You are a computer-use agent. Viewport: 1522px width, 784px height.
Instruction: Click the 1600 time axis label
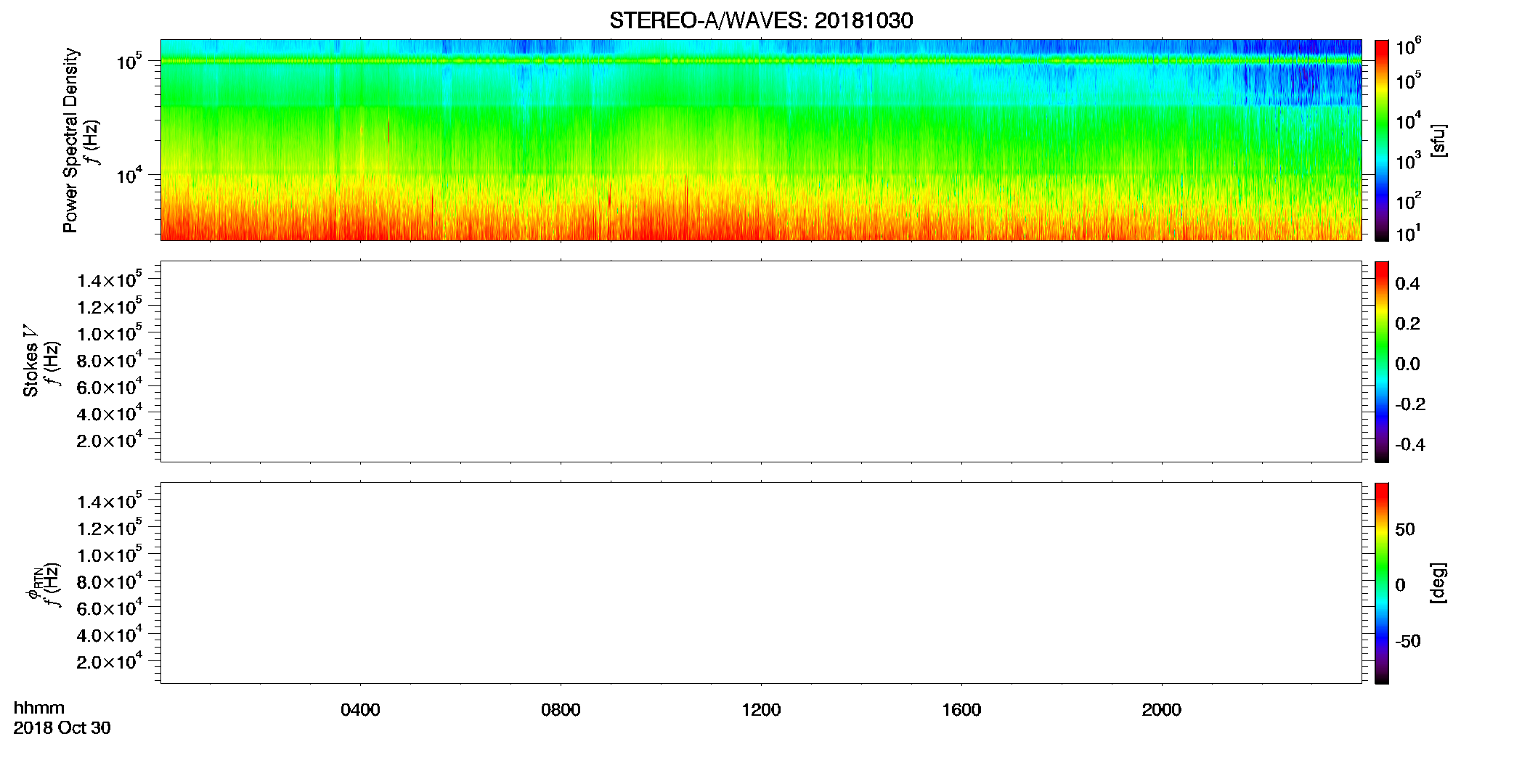pos(961,710)
